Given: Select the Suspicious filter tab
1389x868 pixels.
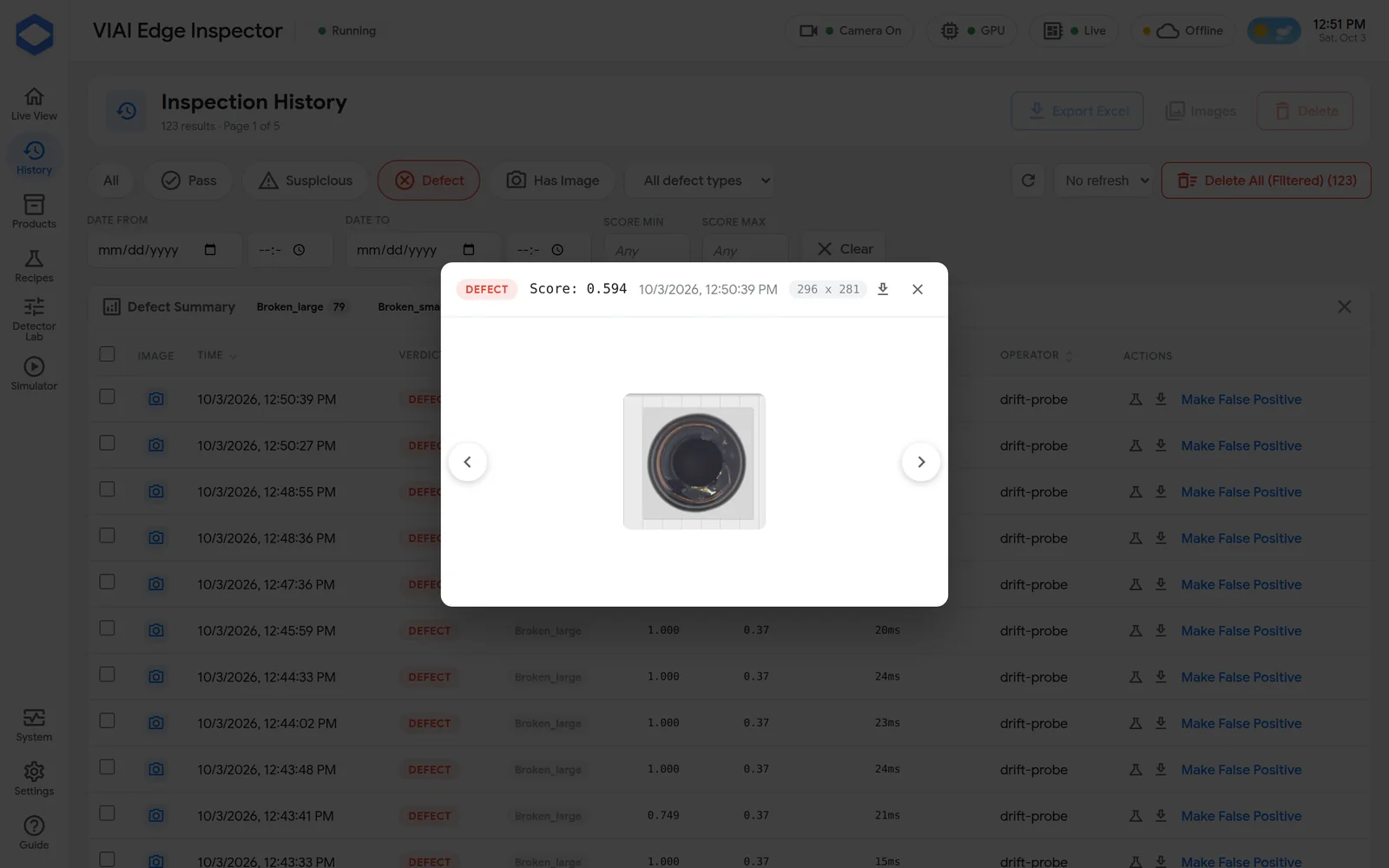Looking at the screenshot, I should pyautogui.click(x=306, y=181).
